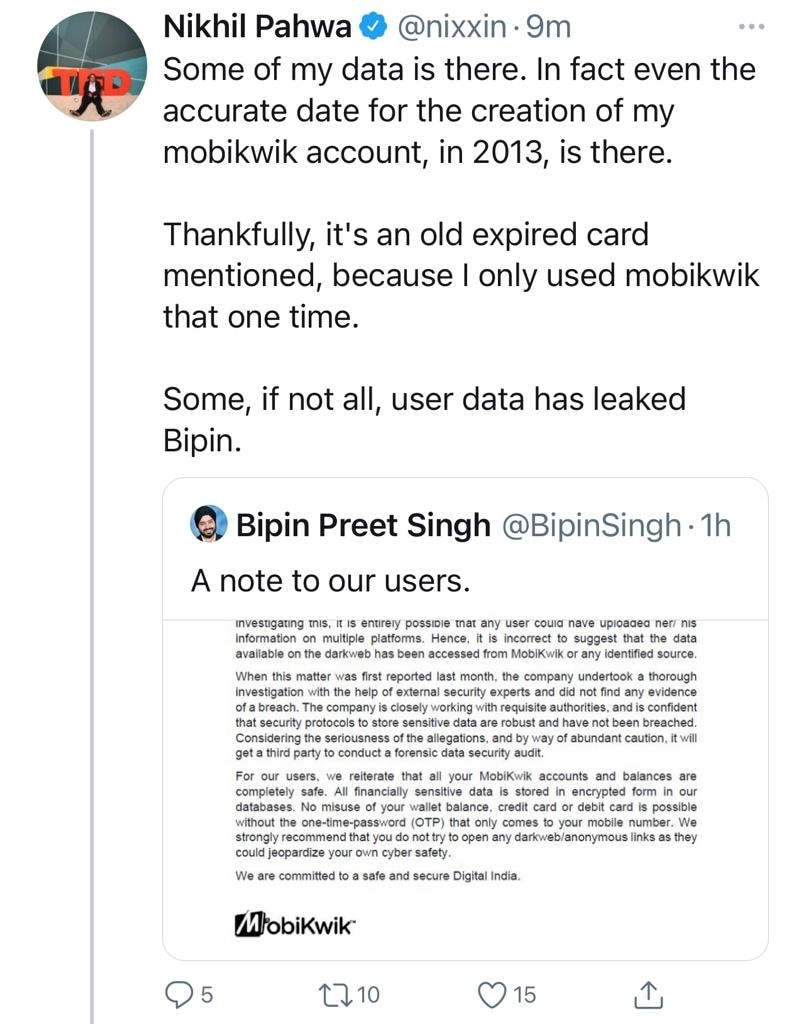Click the Bipin Preet Singh name
This screenshot has width=806, height=1024.
pos(363,524)
